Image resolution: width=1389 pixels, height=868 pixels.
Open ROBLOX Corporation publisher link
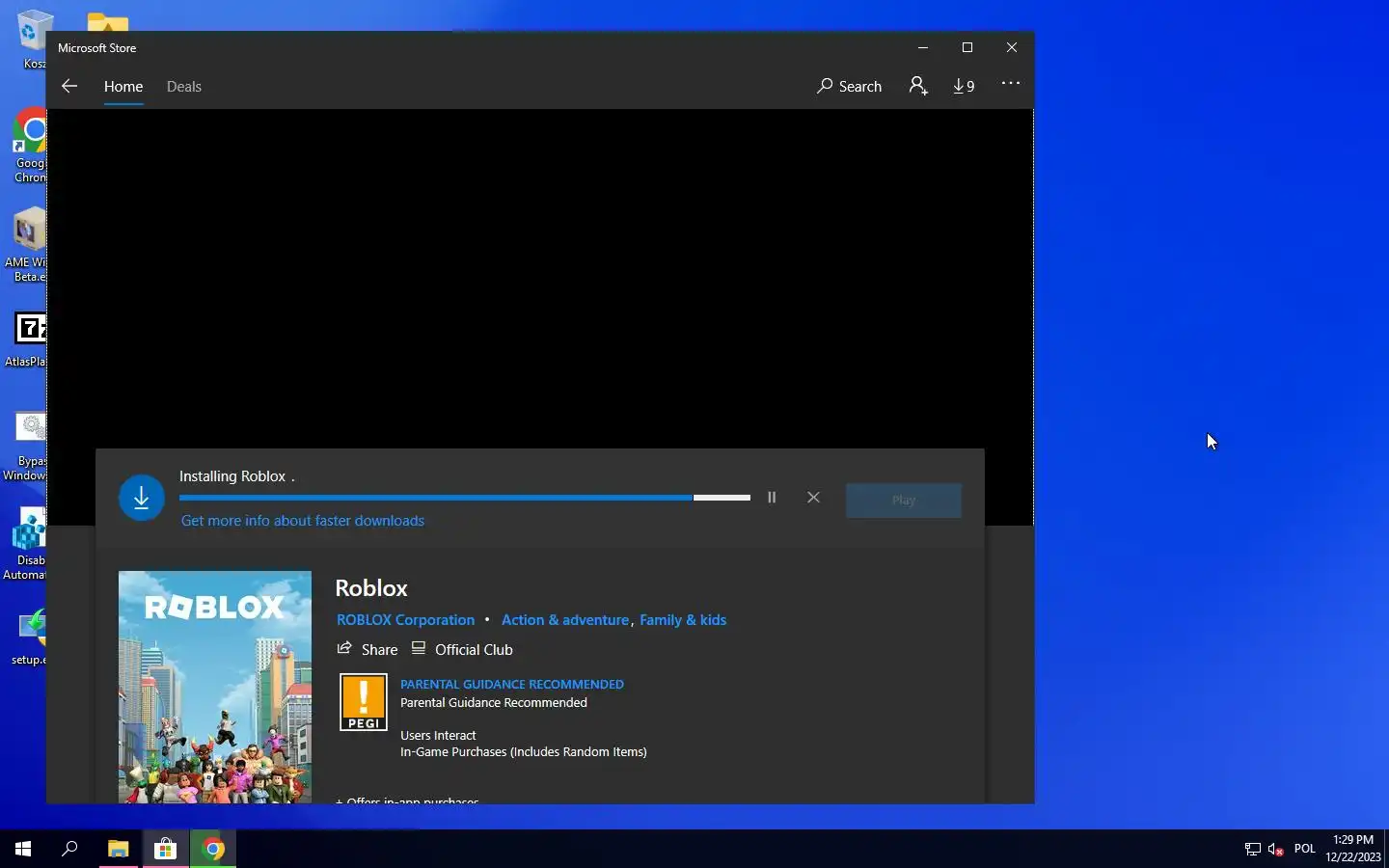(405, 620)
